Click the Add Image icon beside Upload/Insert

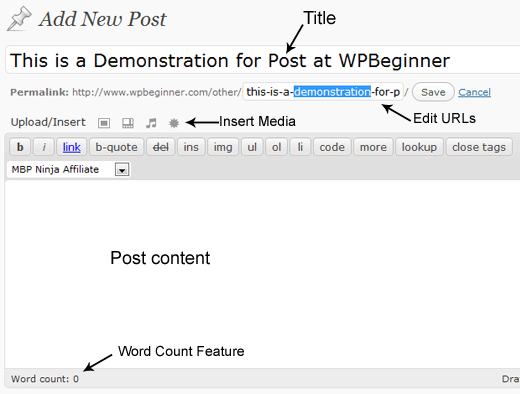click(104, 123)
